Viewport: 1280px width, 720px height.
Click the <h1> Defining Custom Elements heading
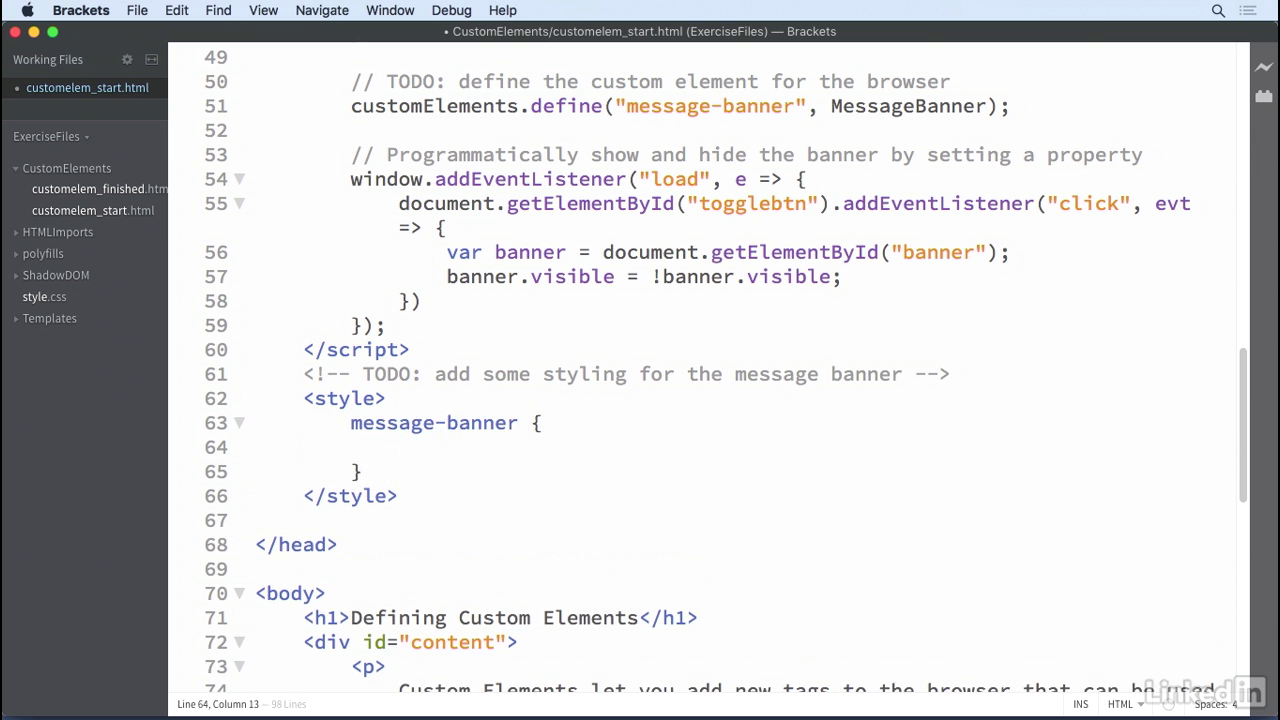500,618
